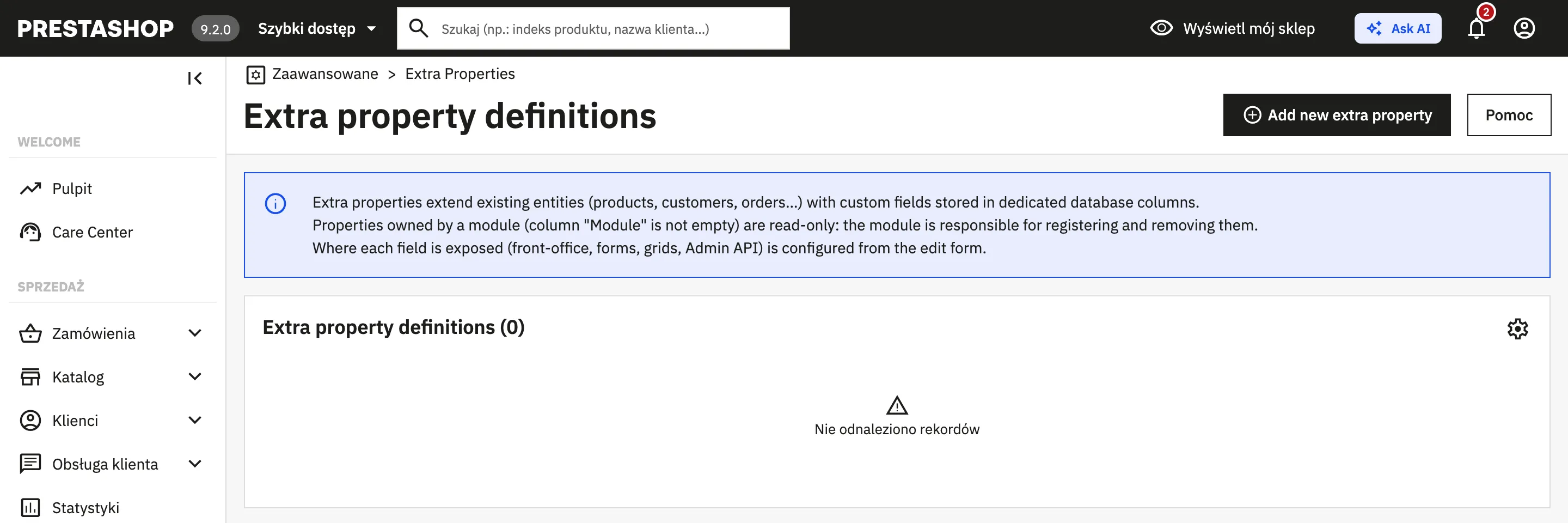Image resolution: width=1568 pixels, height=523 pixels.
Task: Click the search magnifier icon
Action: click(x=418, y=28)
